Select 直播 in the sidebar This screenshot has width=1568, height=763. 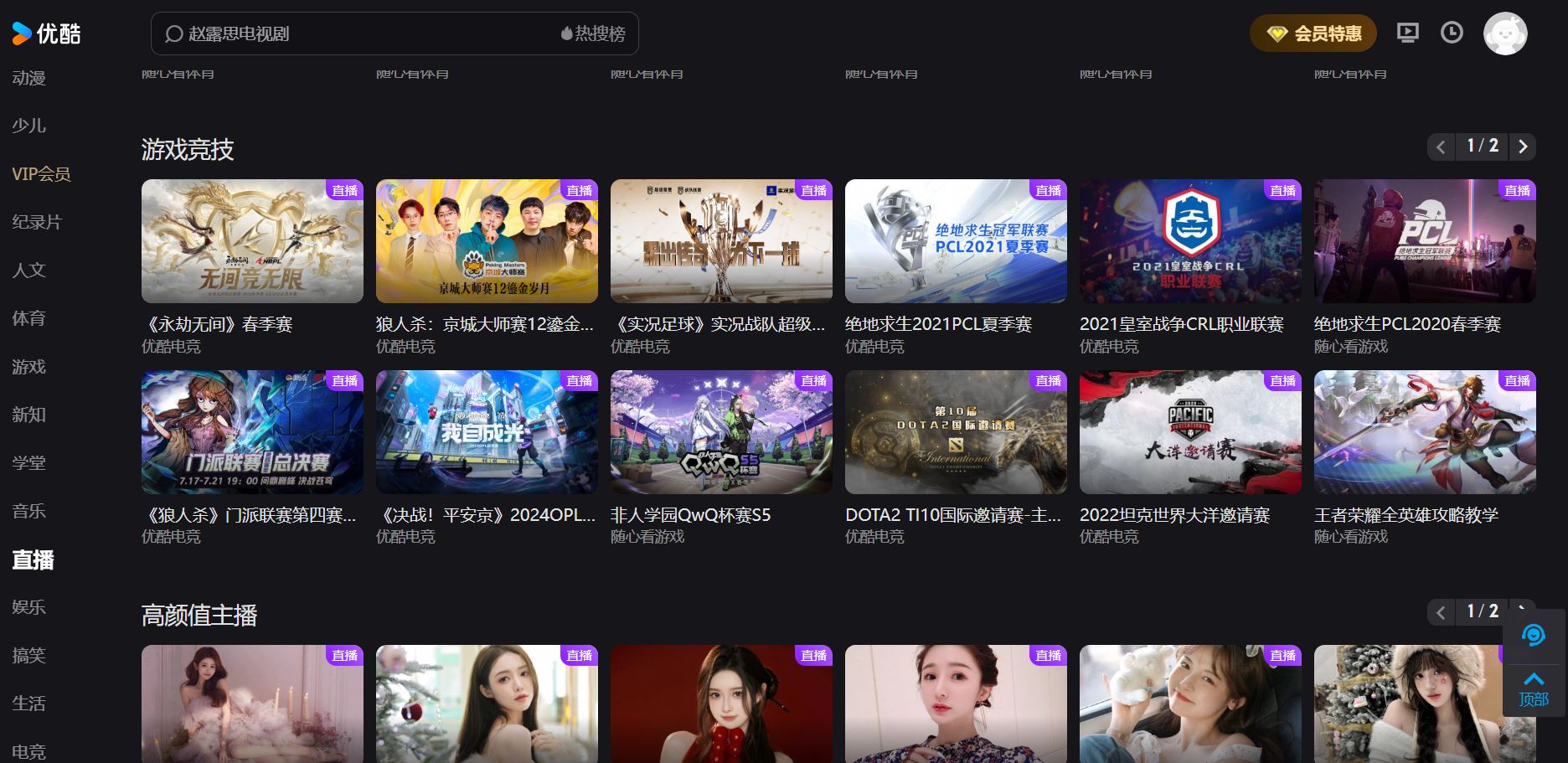pyautogui.click(x=32, y=560)
